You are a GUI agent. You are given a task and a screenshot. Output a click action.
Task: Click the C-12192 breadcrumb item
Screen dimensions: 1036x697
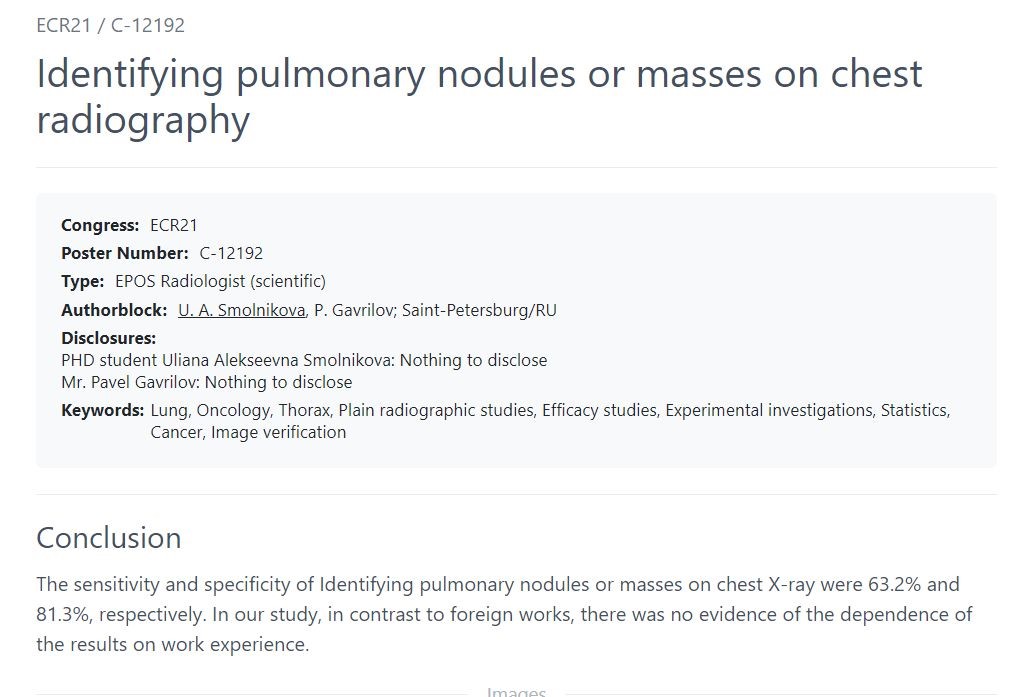148,26
